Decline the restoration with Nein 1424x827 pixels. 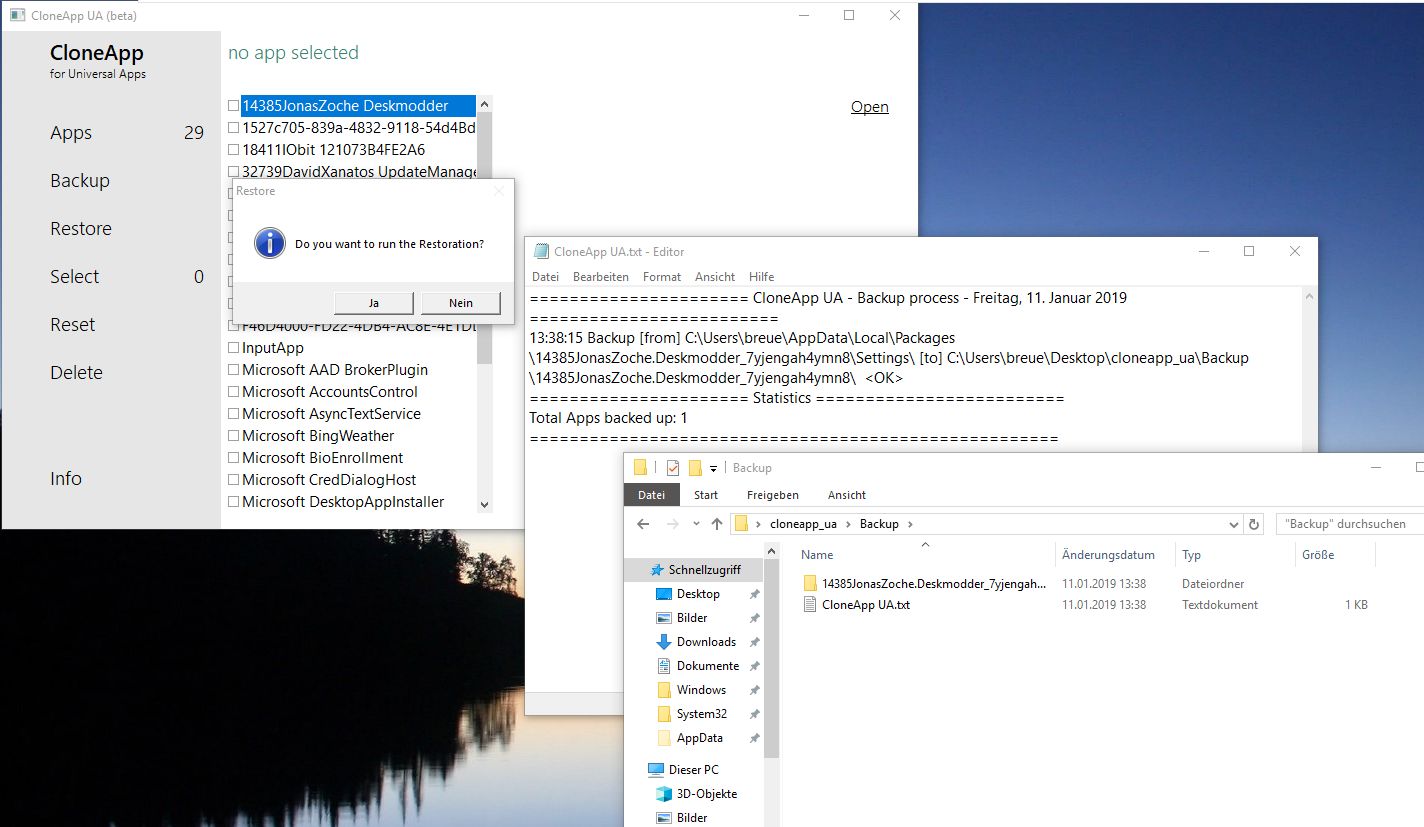[x=461, y=303]
